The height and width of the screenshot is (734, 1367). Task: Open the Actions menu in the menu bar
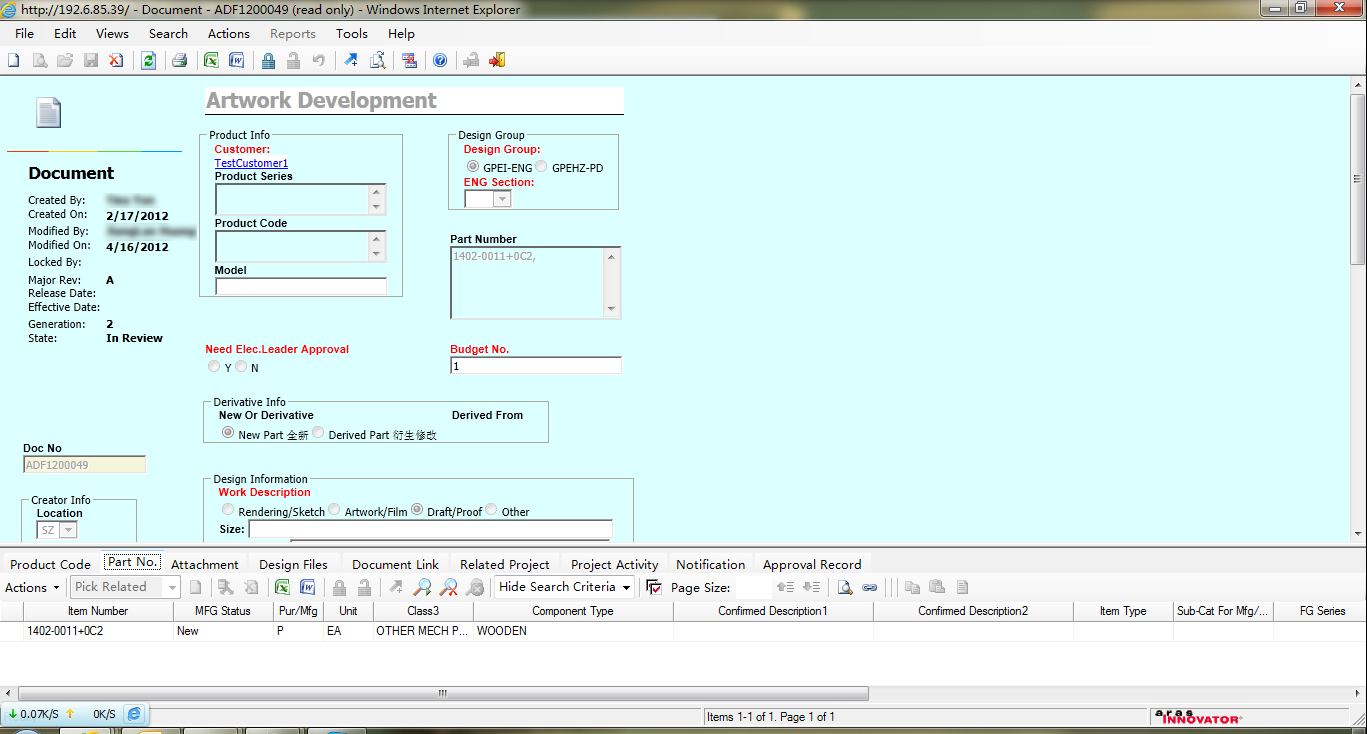pos(229,33)
